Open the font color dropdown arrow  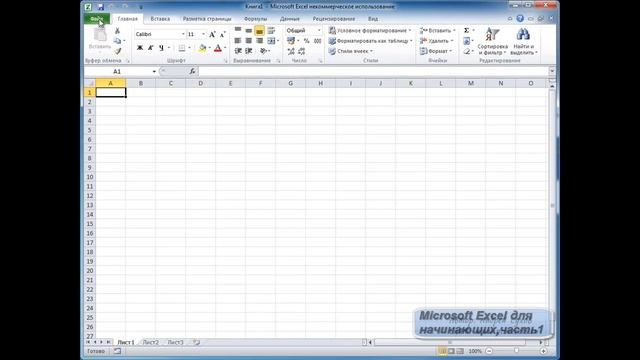[225, 48]
